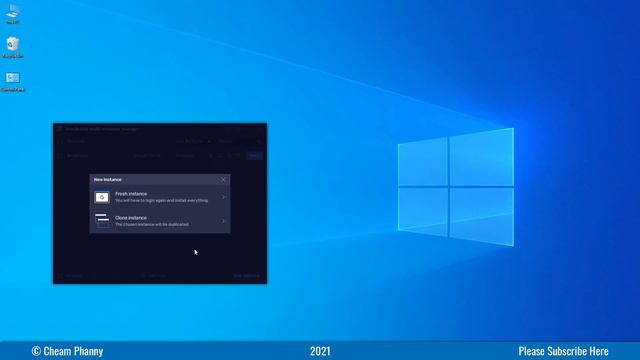This screenshot has height=360, width=640.
Task: Close the New instance dialog
Action: tap(223, 180)
